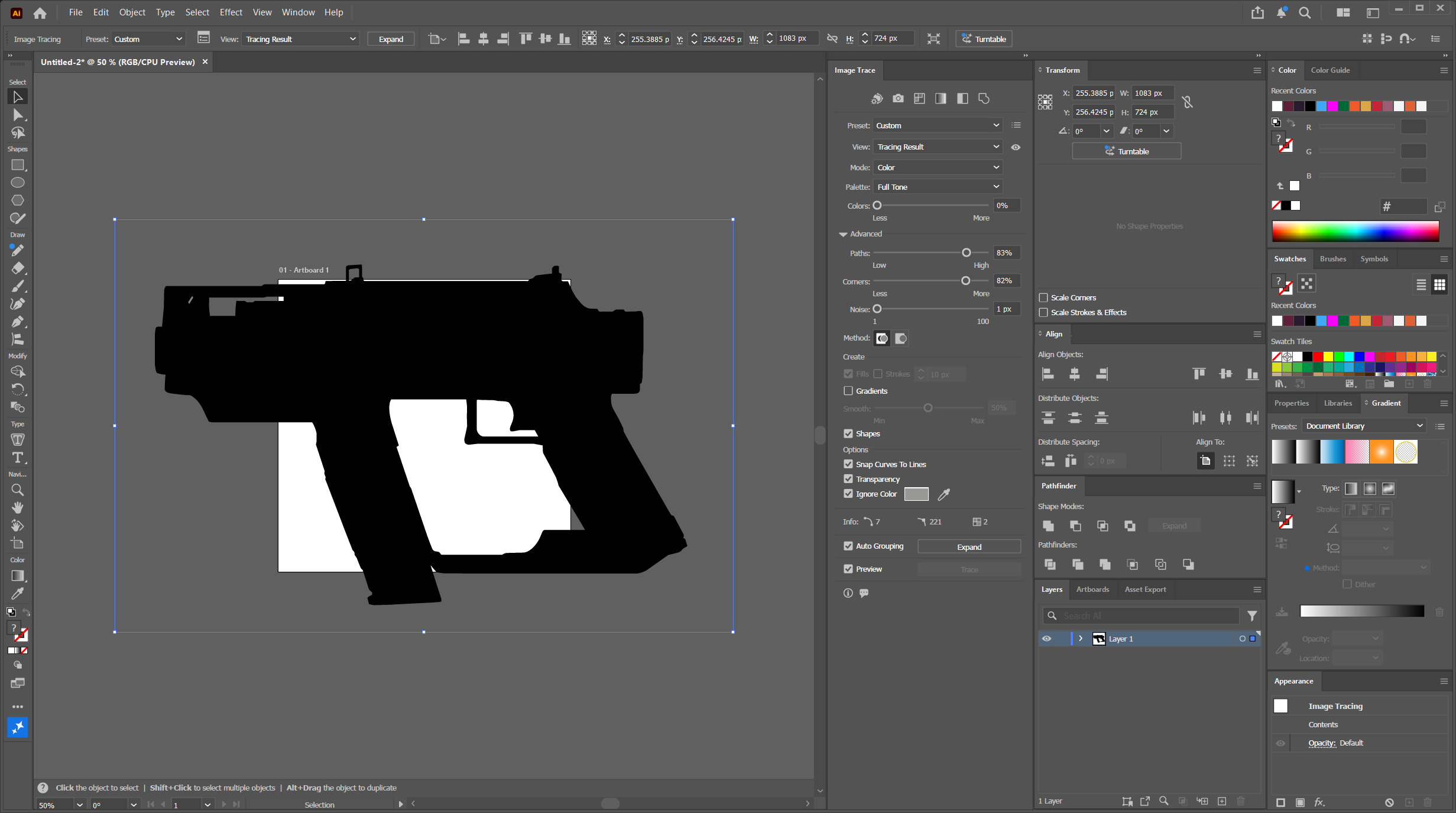The image size is (1456, 813).
Task: Toggle the Transparency checkbox
Action: click(848, 479)
